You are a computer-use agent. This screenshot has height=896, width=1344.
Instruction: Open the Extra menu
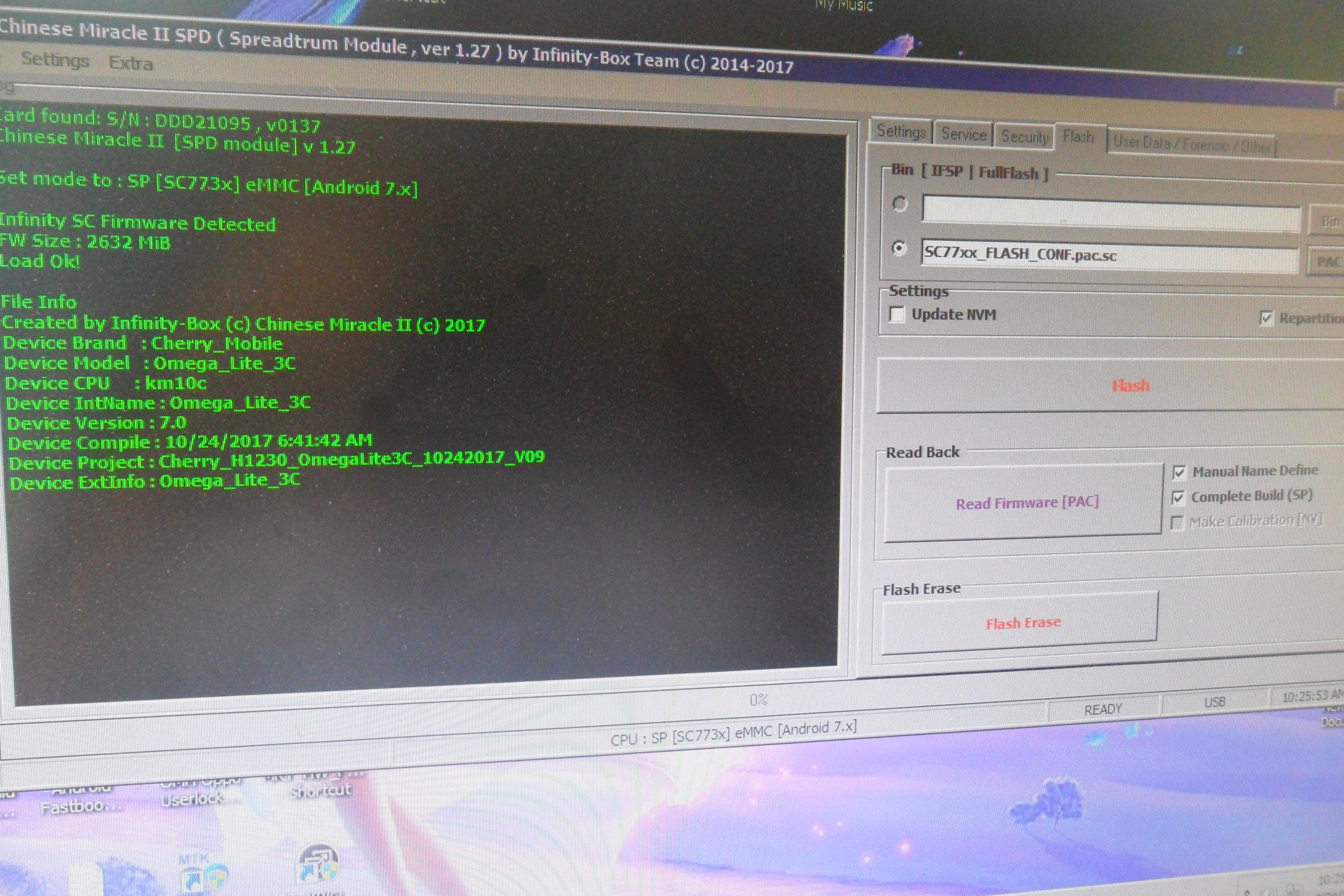pos(131,63)
